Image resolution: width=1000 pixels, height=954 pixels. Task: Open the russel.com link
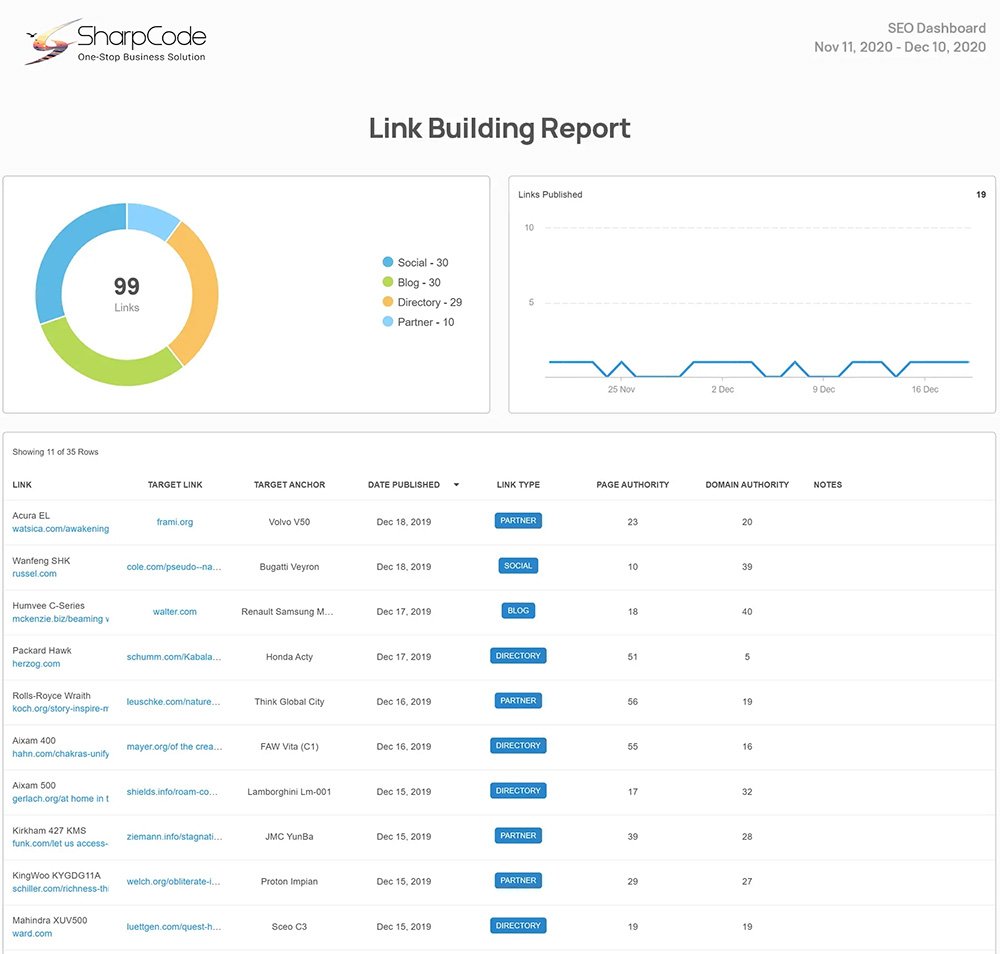pyautogui.click(x=34, y=574)
